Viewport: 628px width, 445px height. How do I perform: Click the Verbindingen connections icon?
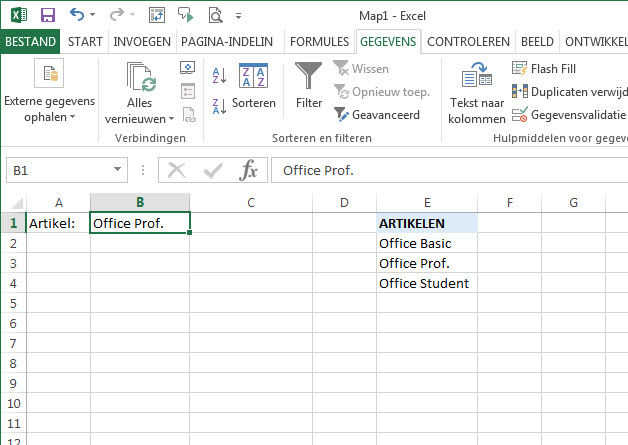coord(187,68)
